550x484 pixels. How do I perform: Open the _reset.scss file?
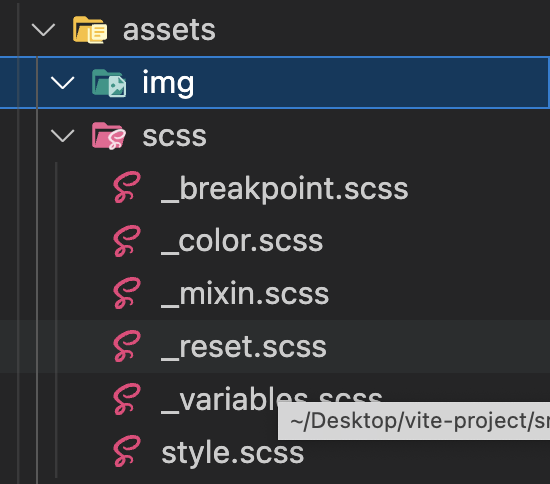click(244, 347)
